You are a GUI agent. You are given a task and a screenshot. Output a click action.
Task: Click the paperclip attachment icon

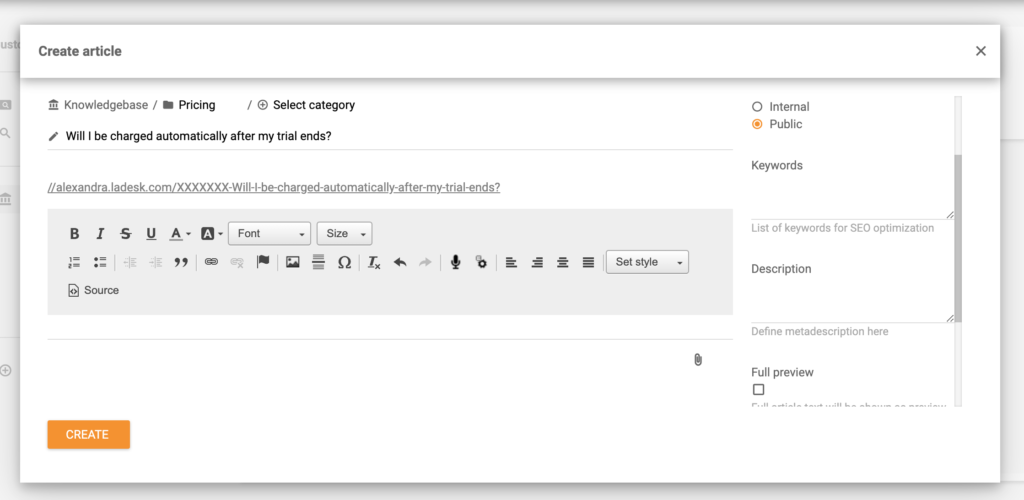coord(698,359)
